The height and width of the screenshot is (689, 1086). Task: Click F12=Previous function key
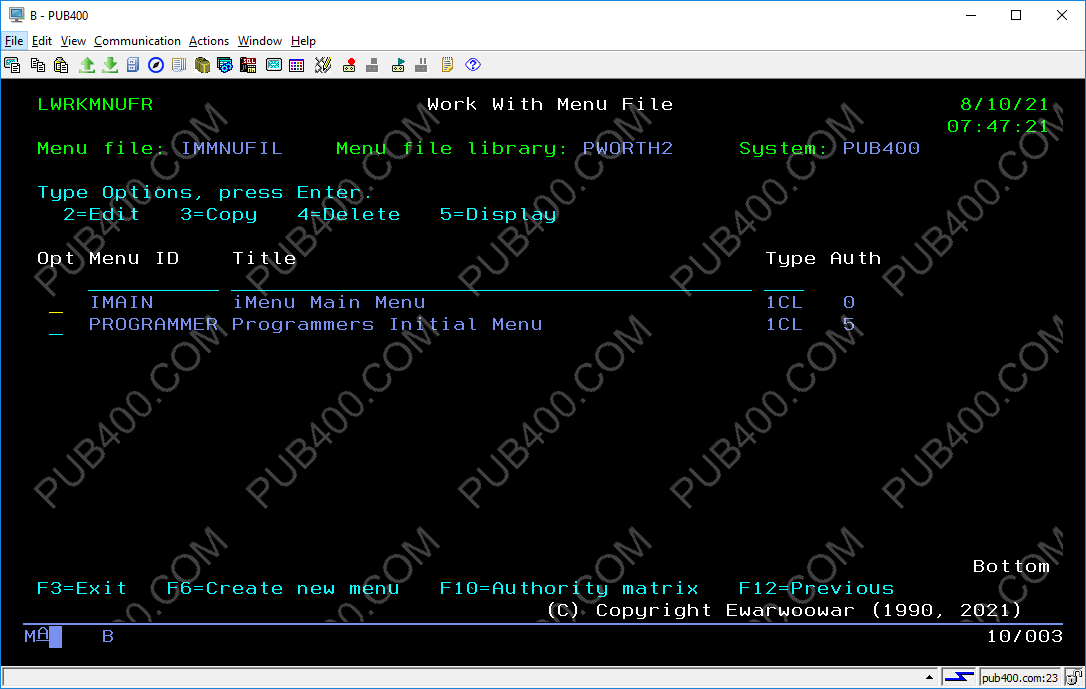click(816, 589)
